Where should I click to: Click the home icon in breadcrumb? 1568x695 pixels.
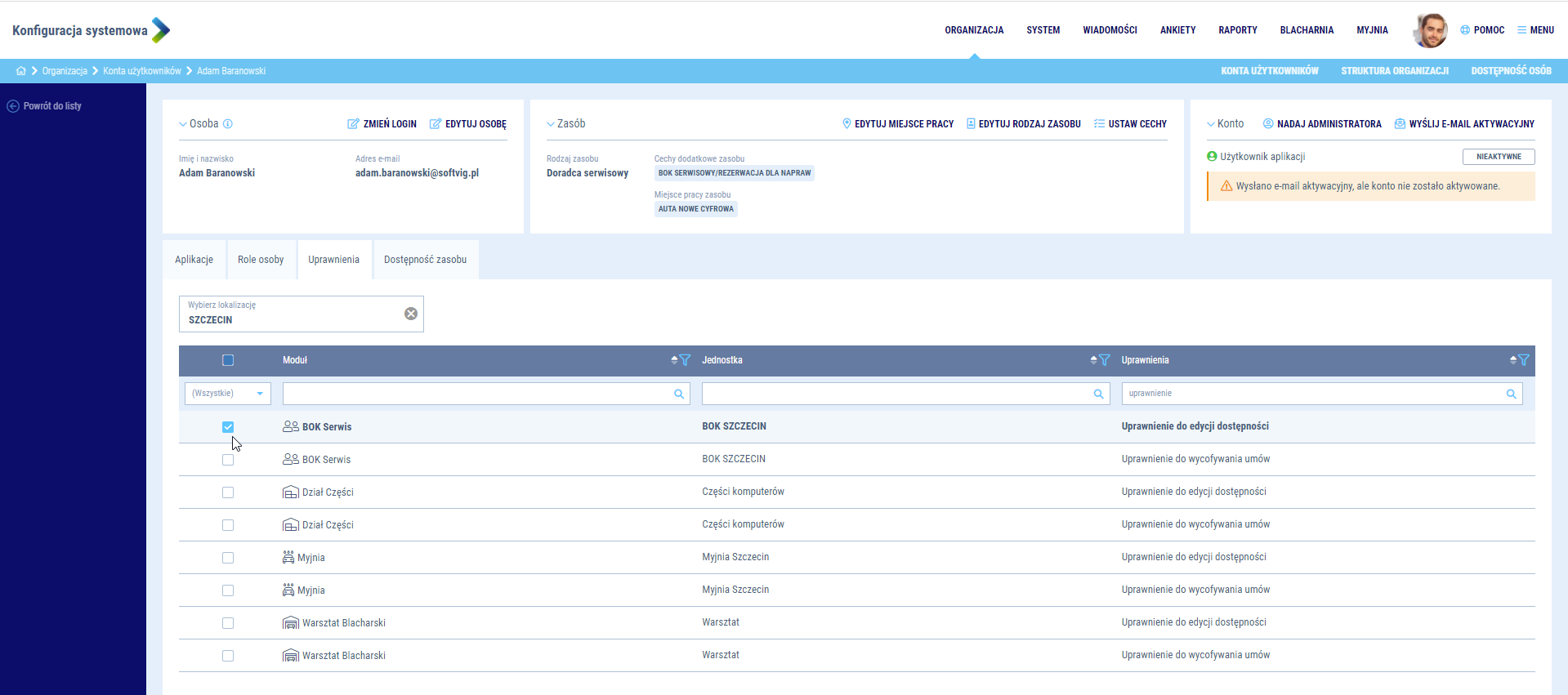20,71
